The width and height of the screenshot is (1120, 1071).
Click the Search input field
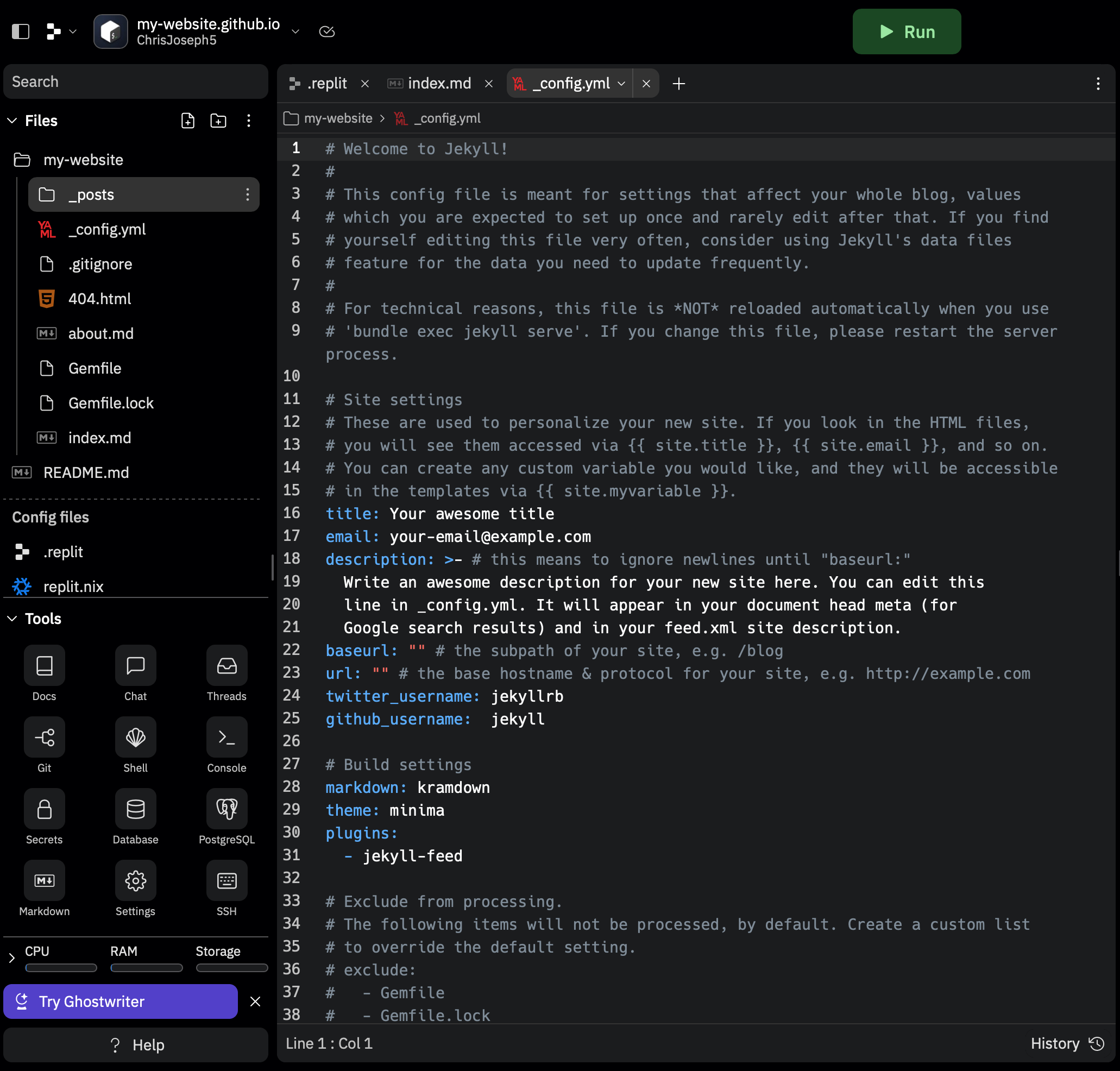135,81
